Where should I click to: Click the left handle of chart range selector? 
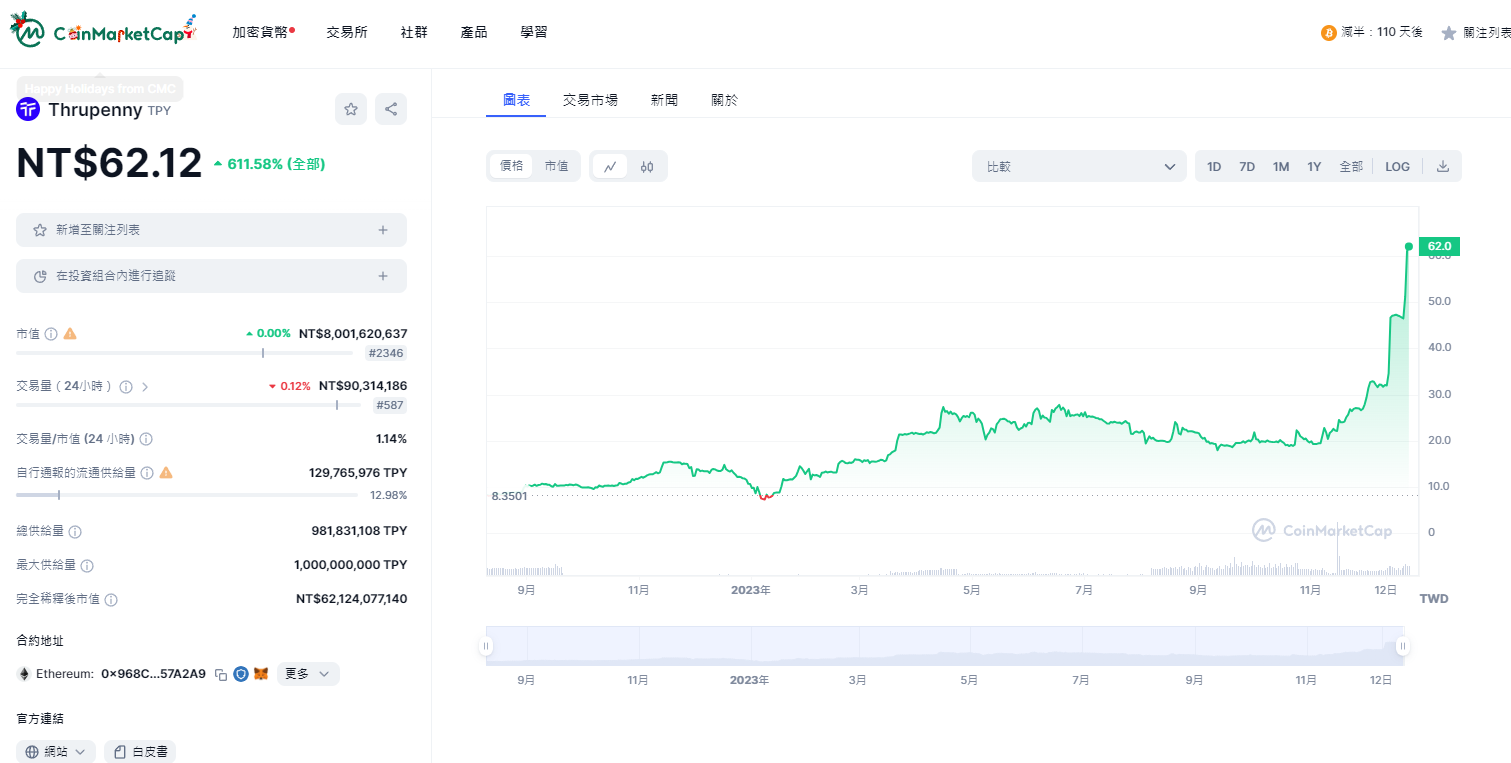(x=487, y=646)
